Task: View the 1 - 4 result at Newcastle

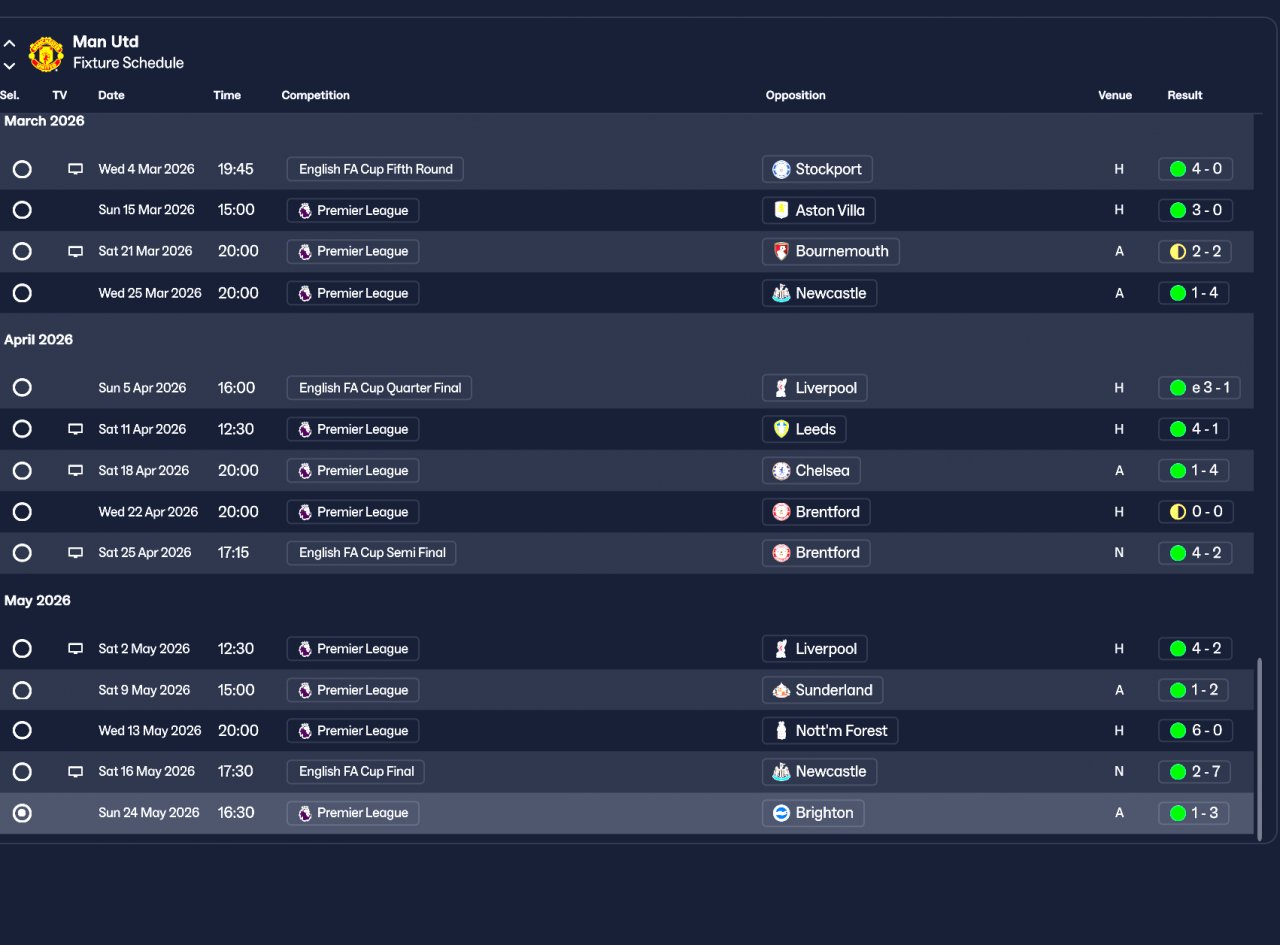Action: [x=1195, y=293]
